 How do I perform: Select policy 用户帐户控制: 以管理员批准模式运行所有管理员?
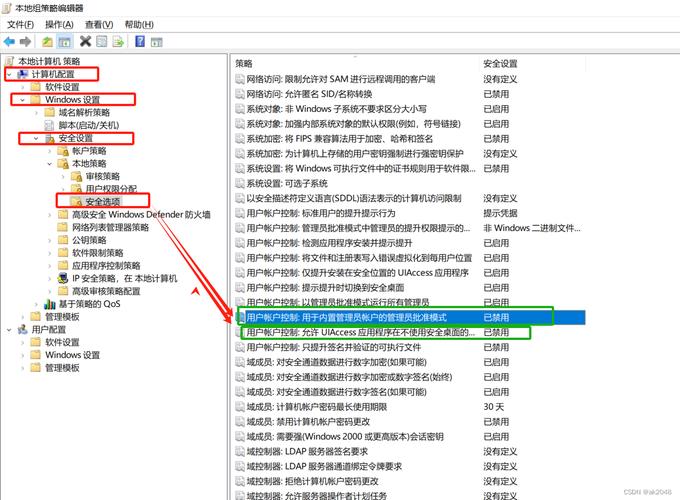[338, 303]
